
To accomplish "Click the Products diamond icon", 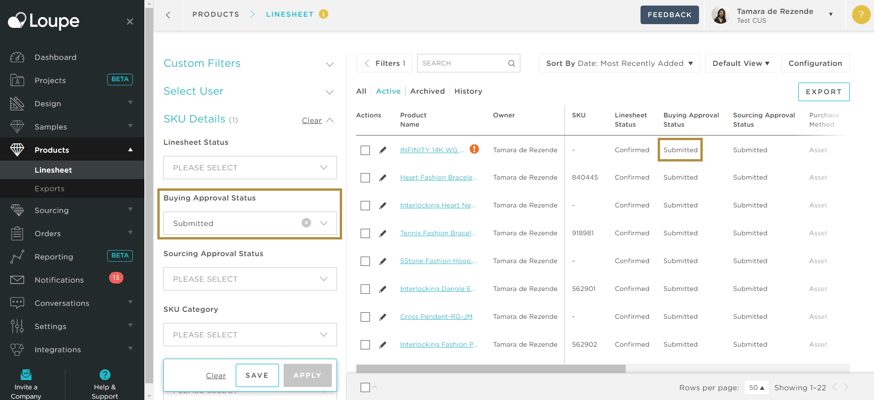I will 17,150.
